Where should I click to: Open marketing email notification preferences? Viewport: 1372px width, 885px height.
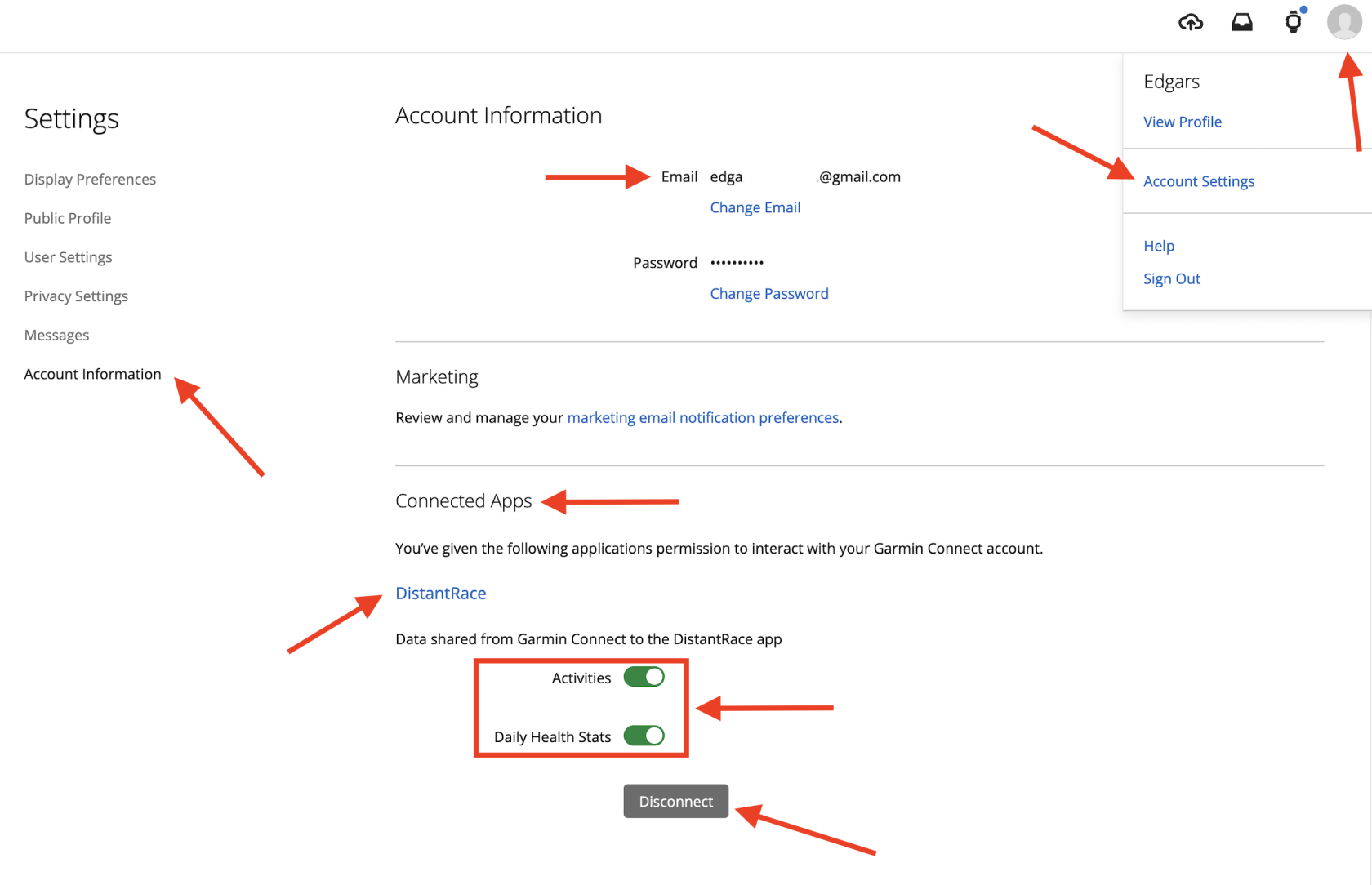click(703, 417)
